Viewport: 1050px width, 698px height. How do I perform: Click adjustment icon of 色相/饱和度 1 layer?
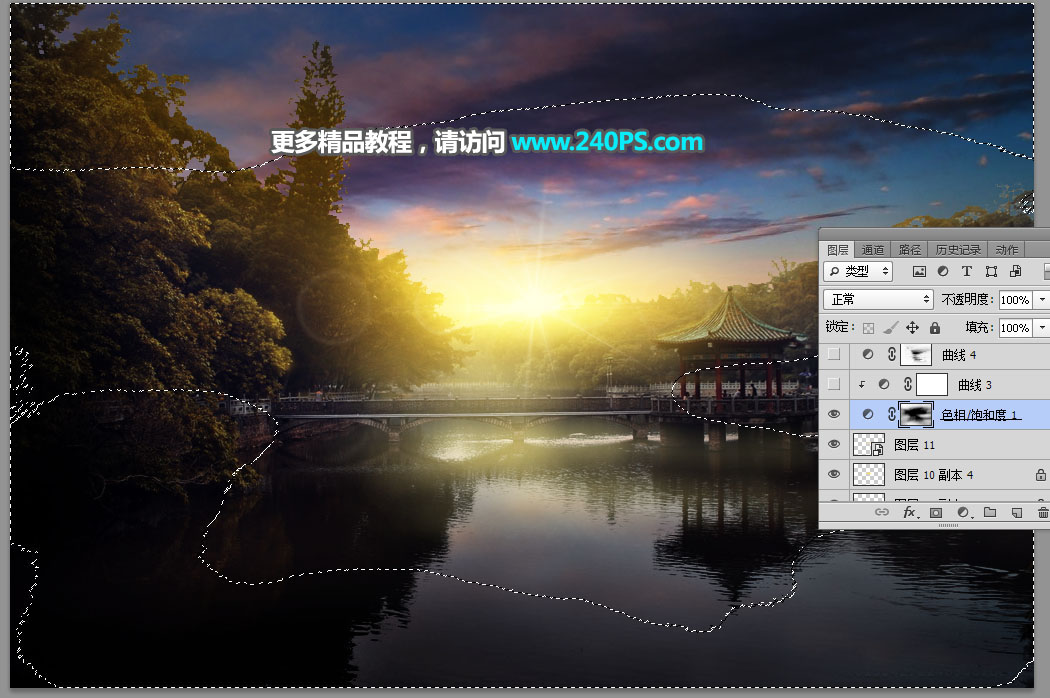pos(868,415)
